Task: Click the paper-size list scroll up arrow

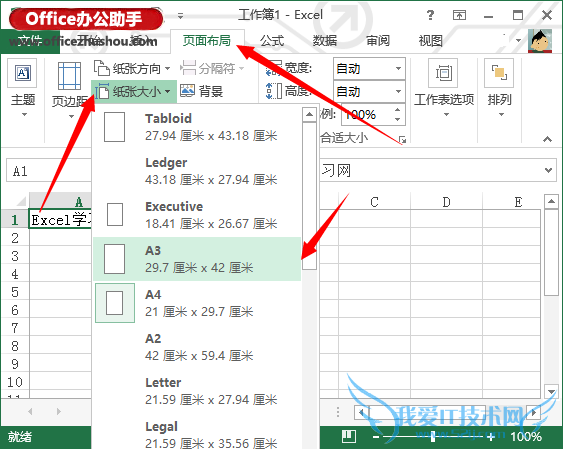Action: pyautogui.click(x=309, y=114)
